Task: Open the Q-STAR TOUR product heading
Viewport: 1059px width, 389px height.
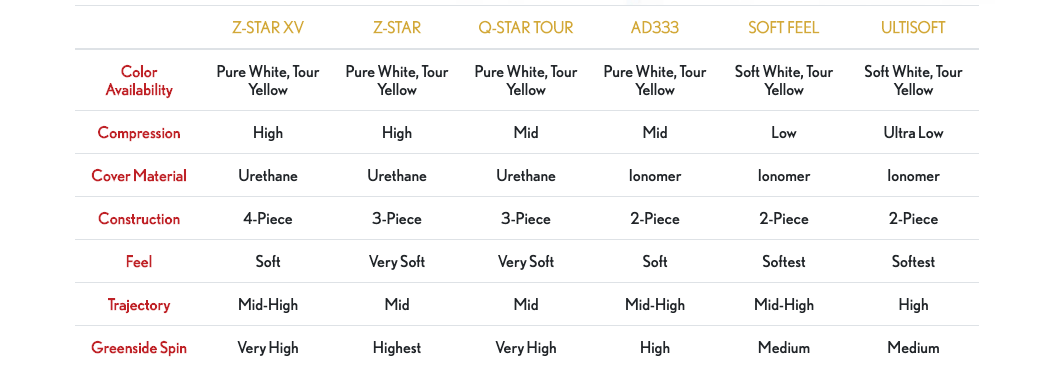Action: [x=525, y=28]
